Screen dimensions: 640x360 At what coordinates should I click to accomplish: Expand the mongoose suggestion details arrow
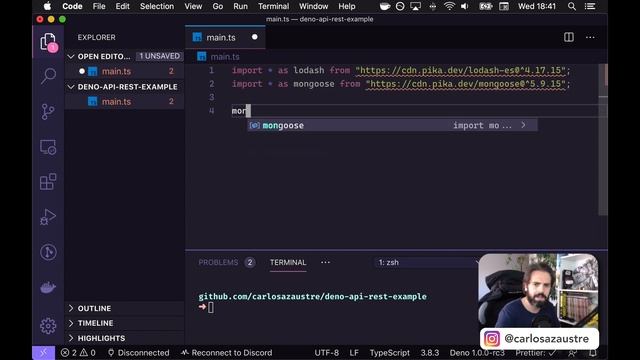pyautogui.click(x=523, y=125)
